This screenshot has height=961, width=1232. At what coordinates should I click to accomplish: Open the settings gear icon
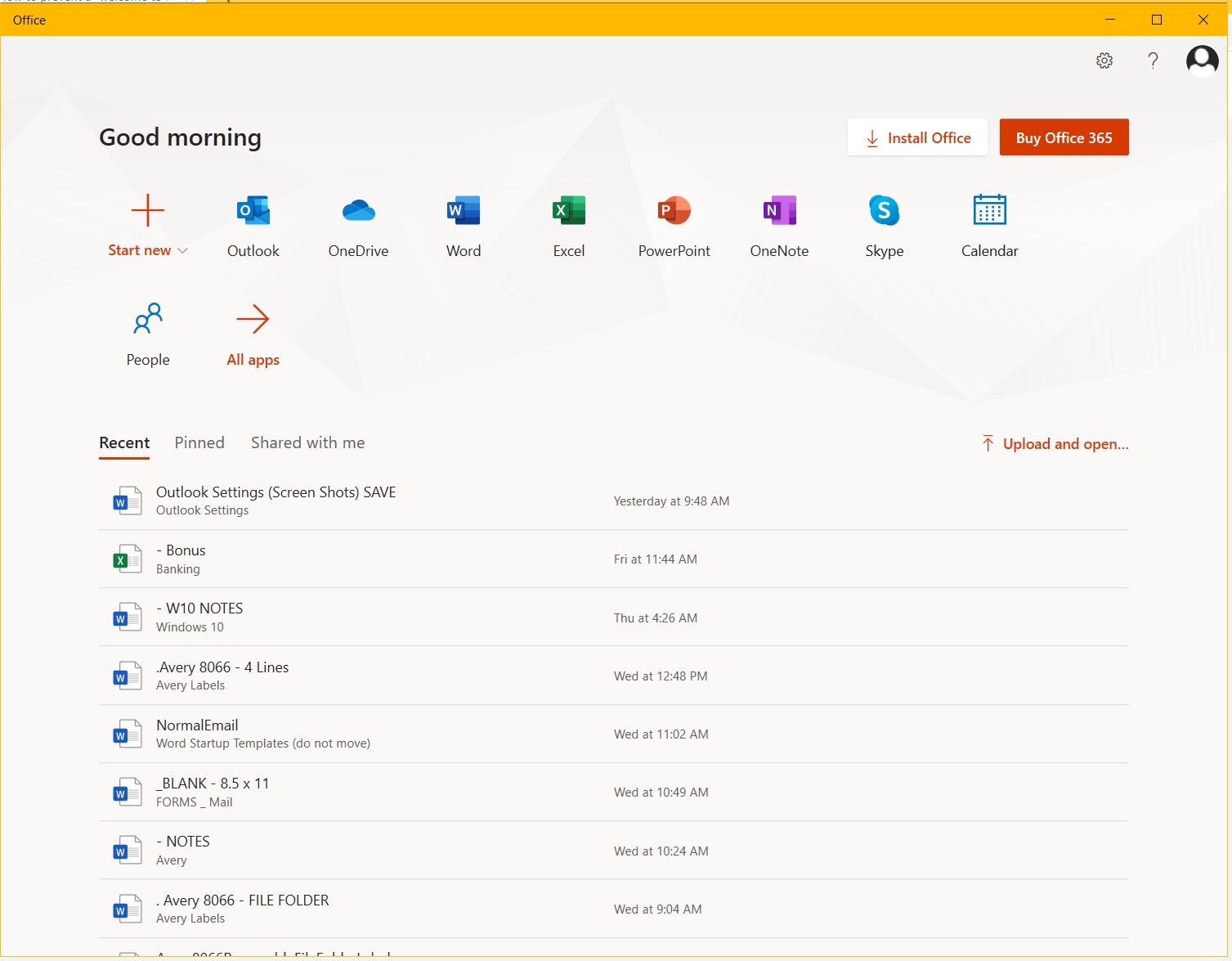pyautogui.click(x=1104, y=61)
